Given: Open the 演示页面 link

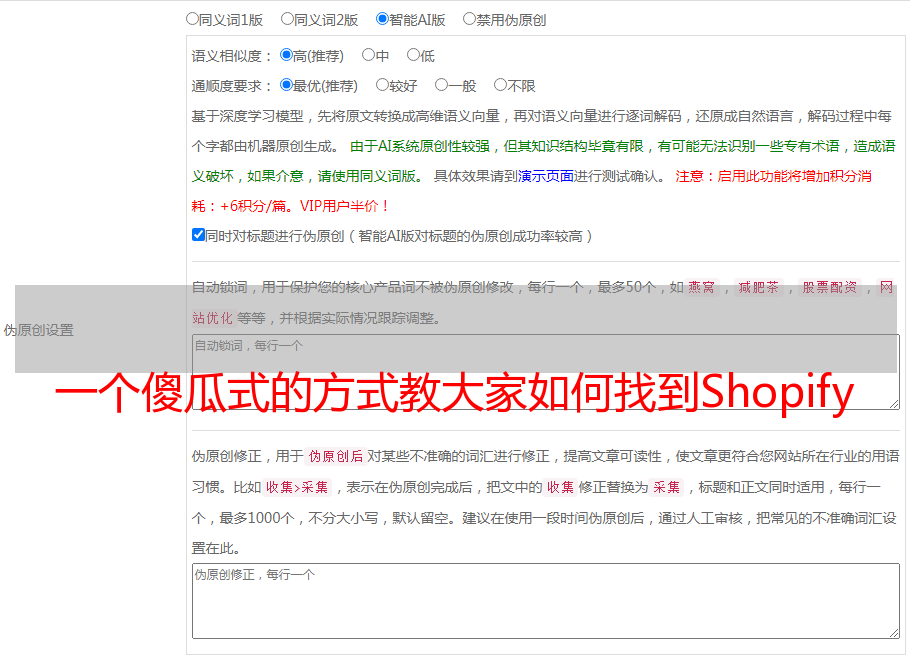Looking at the screenshot, I should point(545,176).
